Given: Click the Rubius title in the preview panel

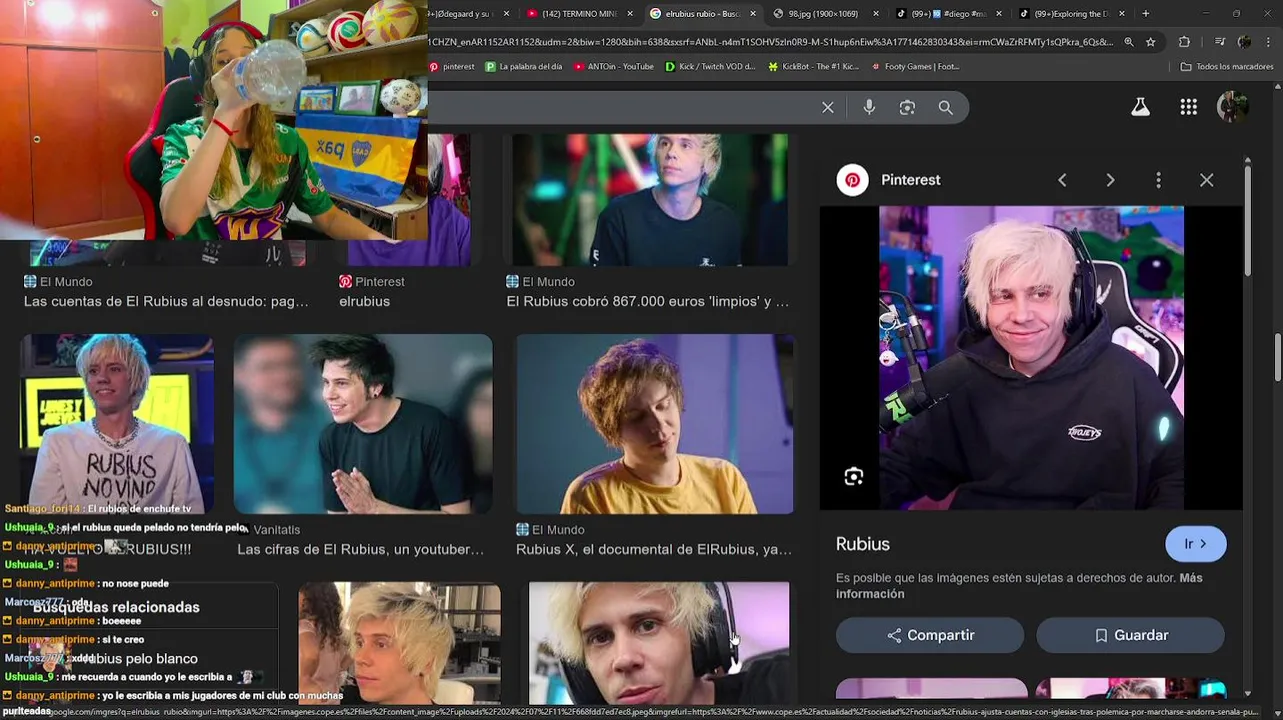Looking at the screenshot, I should [x=863, y=544].
